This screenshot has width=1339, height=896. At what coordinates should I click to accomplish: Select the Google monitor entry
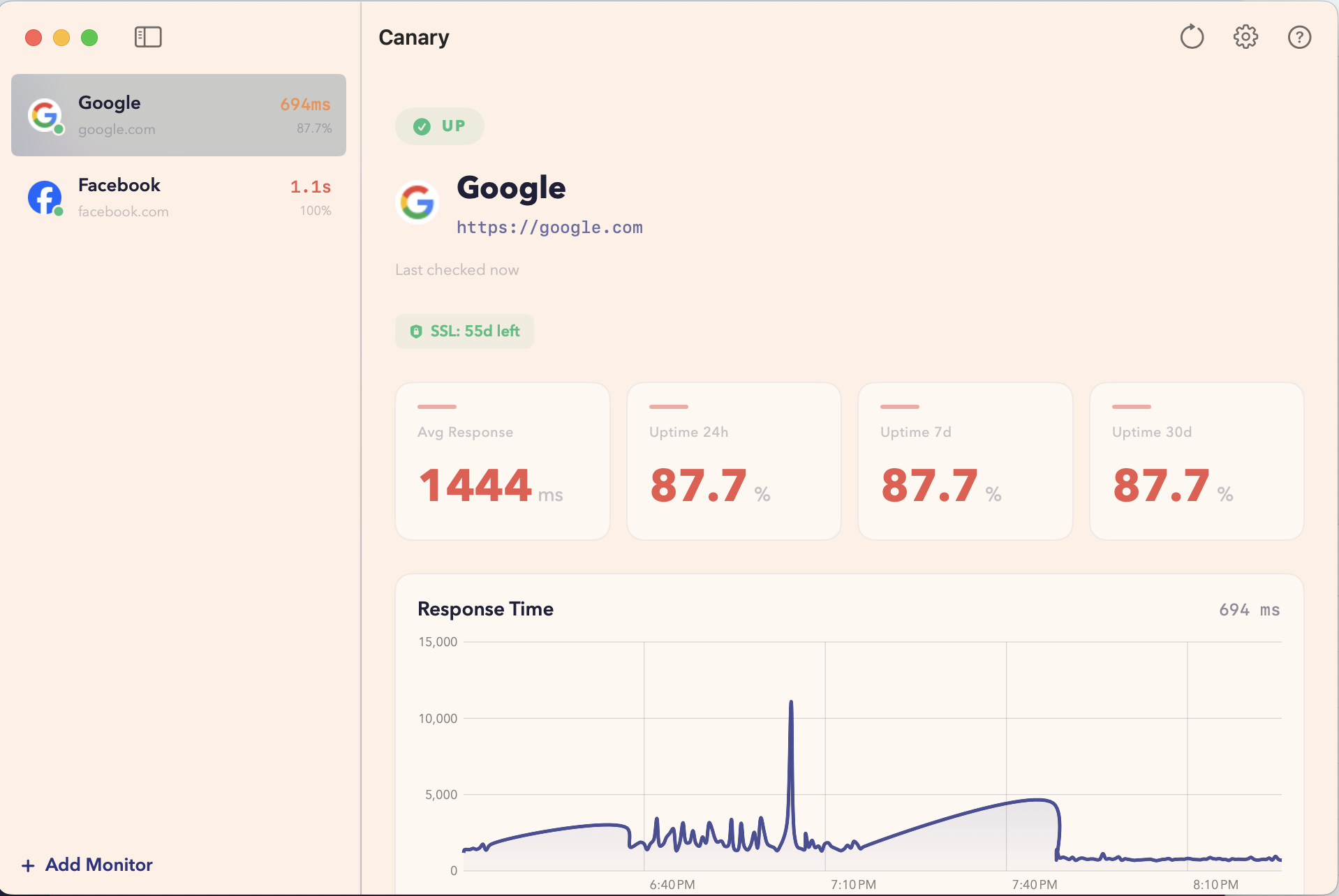(x=178, y=114)
